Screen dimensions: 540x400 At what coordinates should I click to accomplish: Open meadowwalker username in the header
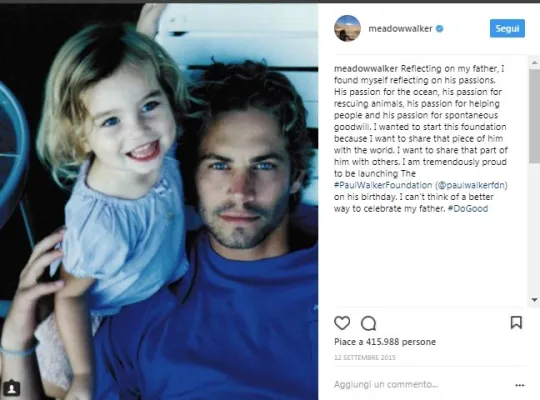tap(400, 29)
